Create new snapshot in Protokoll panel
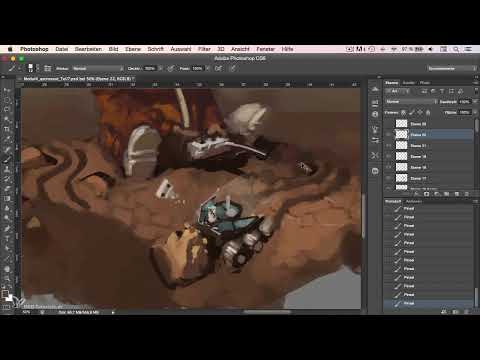 pyautogui.click(x=456, y=312)
